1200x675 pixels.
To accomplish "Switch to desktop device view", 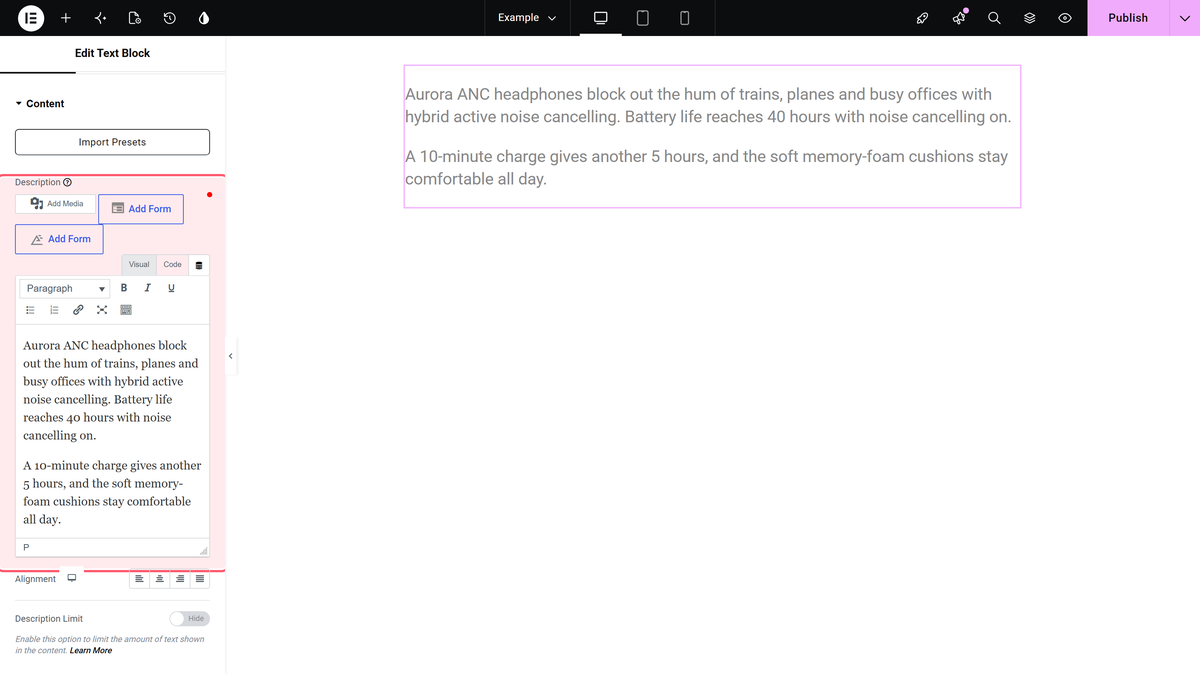I will (x=601, y=18).
